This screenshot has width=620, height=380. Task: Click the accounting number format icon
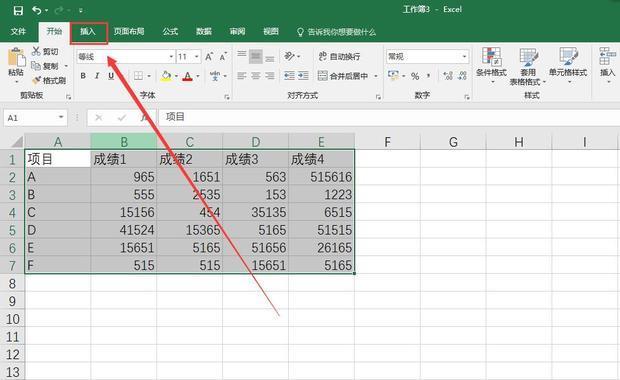tap(393, 76)
